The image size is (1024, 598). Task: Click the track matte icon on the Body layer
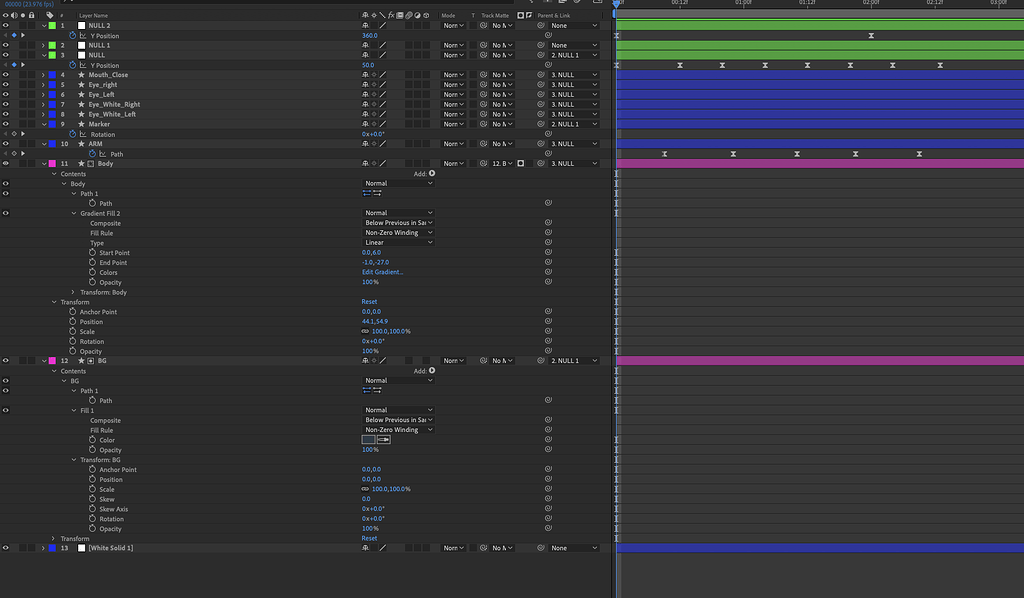tap(519, 163)
